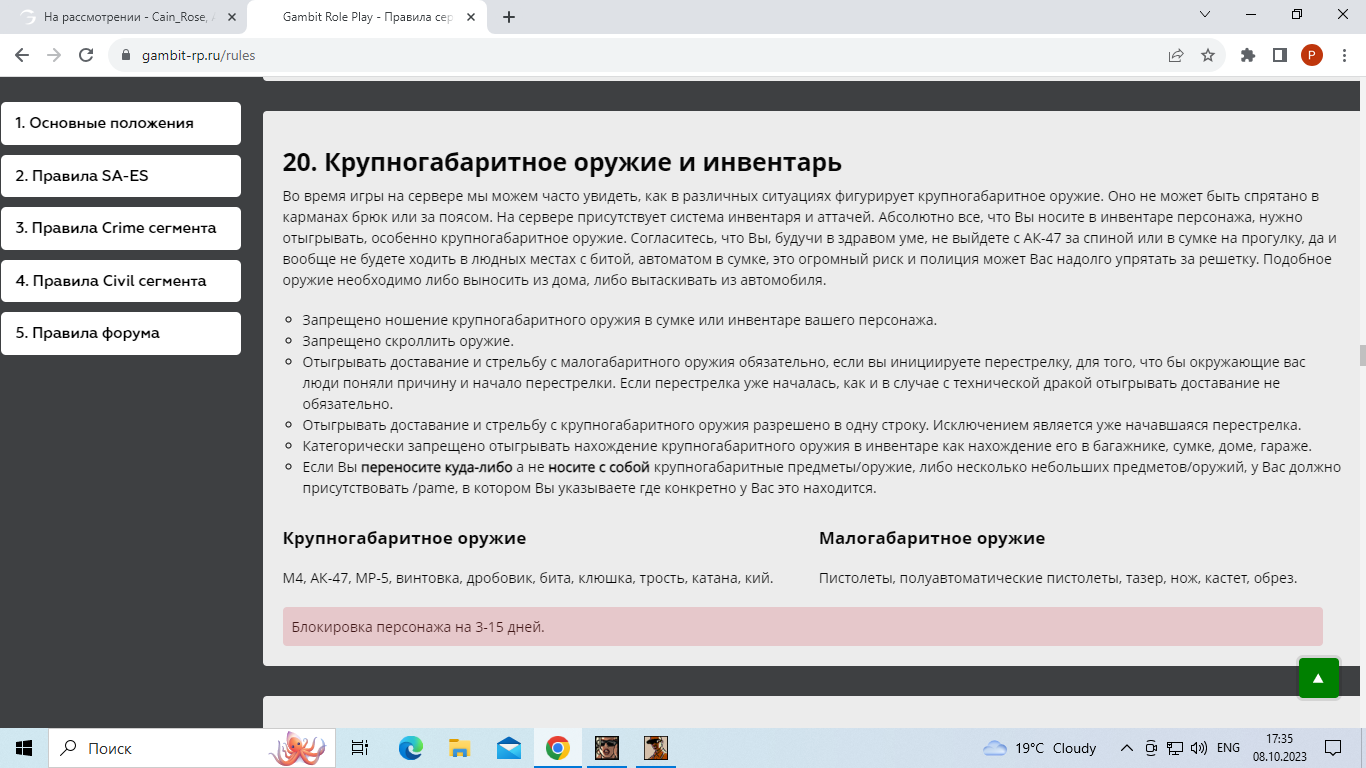Click the share page icon in address bar
Screen dimensions: 1366x768
click(1176, 55)
